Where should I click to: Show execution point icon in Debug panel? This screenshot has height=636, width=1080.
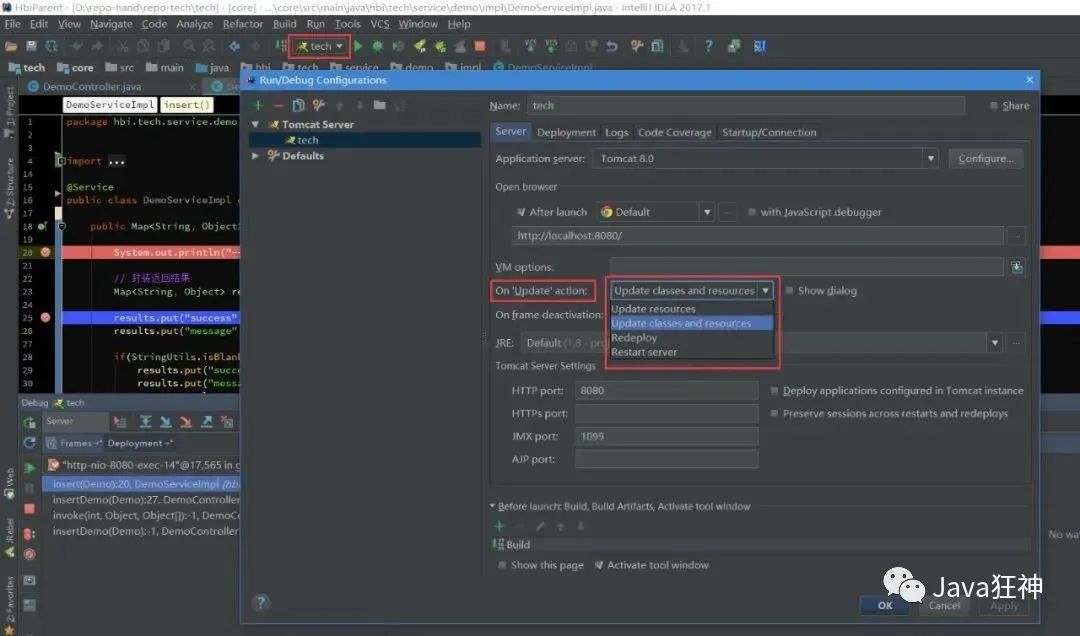point(121,422)
